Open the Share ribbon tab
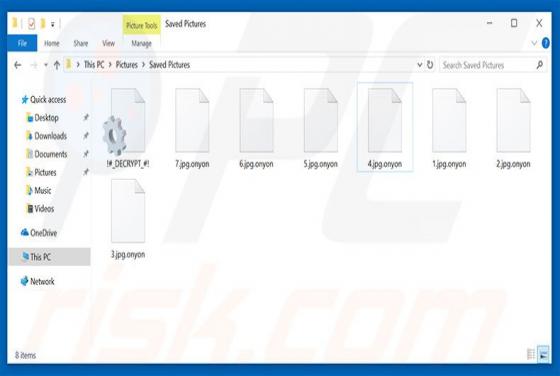560x376 pixels. point(81,43)
